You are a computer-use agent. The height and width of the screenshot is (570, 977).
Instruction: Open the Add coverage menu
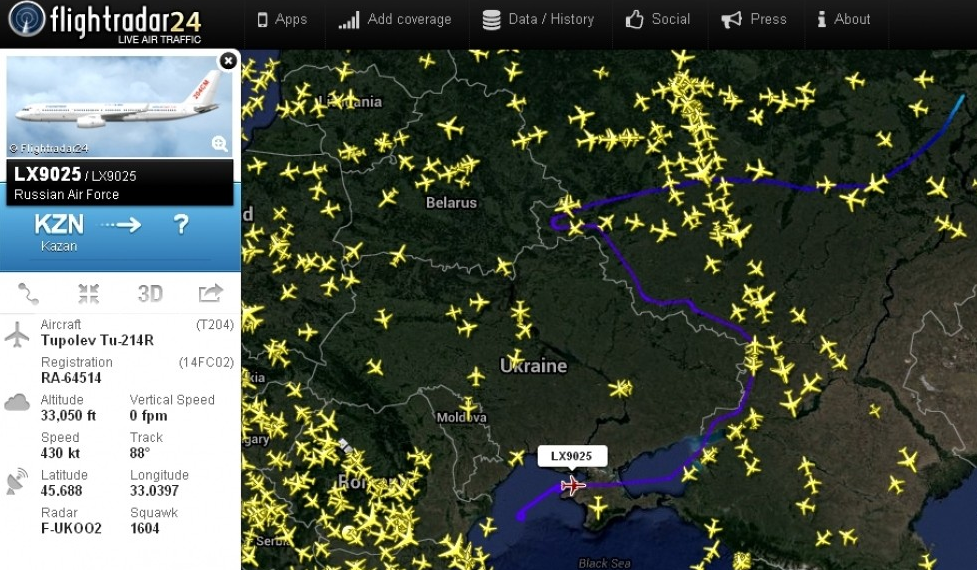click(x=395, y=19)
